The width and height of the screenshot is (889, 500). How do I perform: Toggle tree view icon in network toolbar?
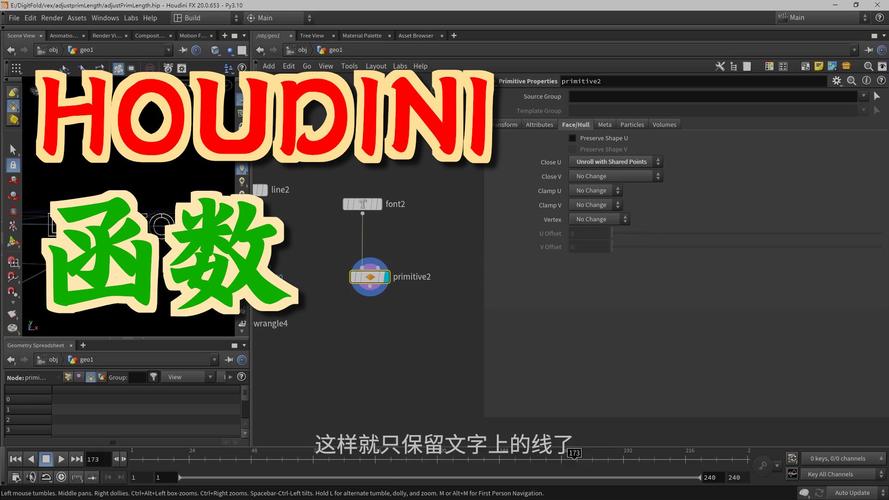(x=734, y=66)
